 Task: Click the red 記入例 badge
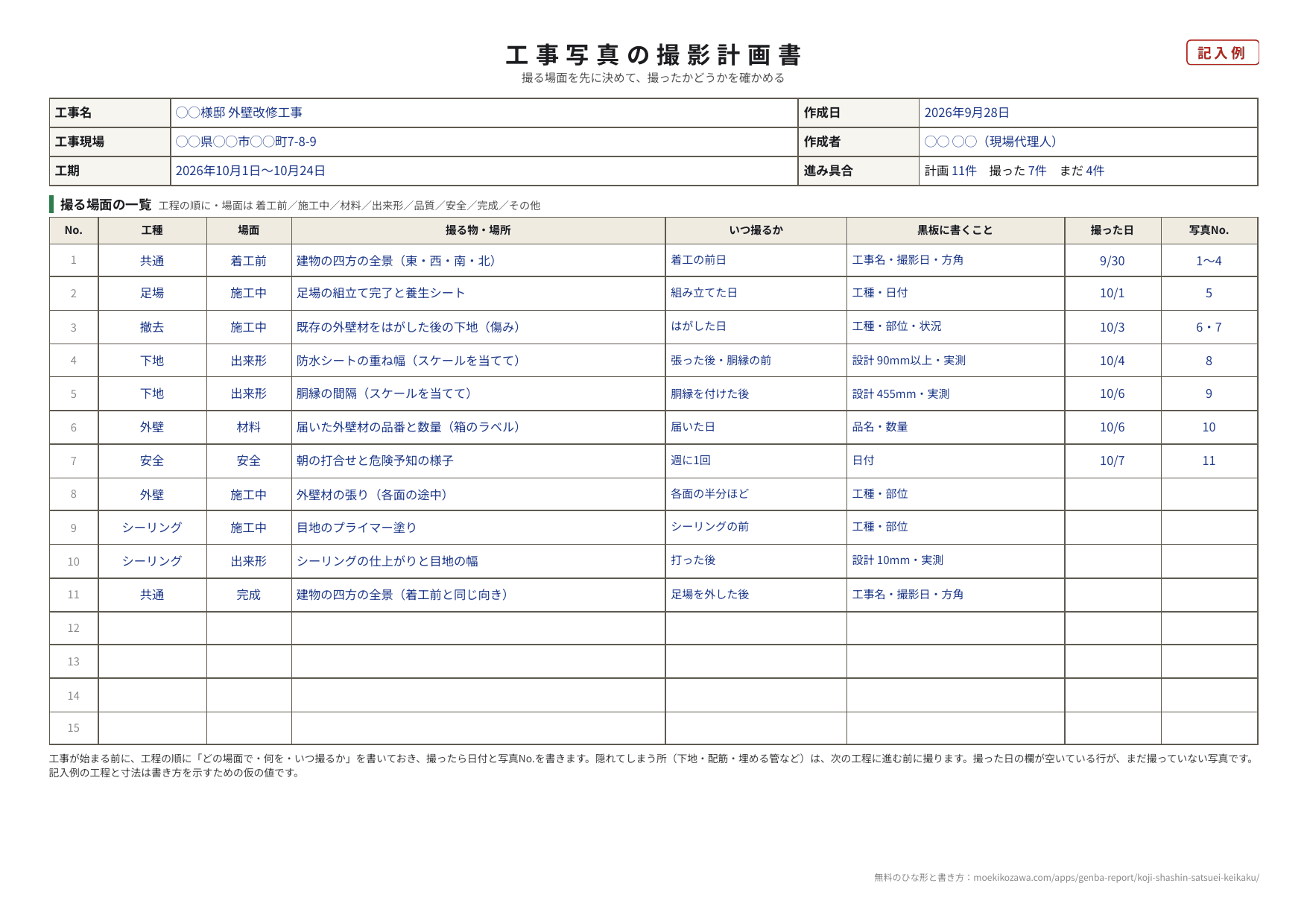pyautogui.click(x=1222, y=53)
